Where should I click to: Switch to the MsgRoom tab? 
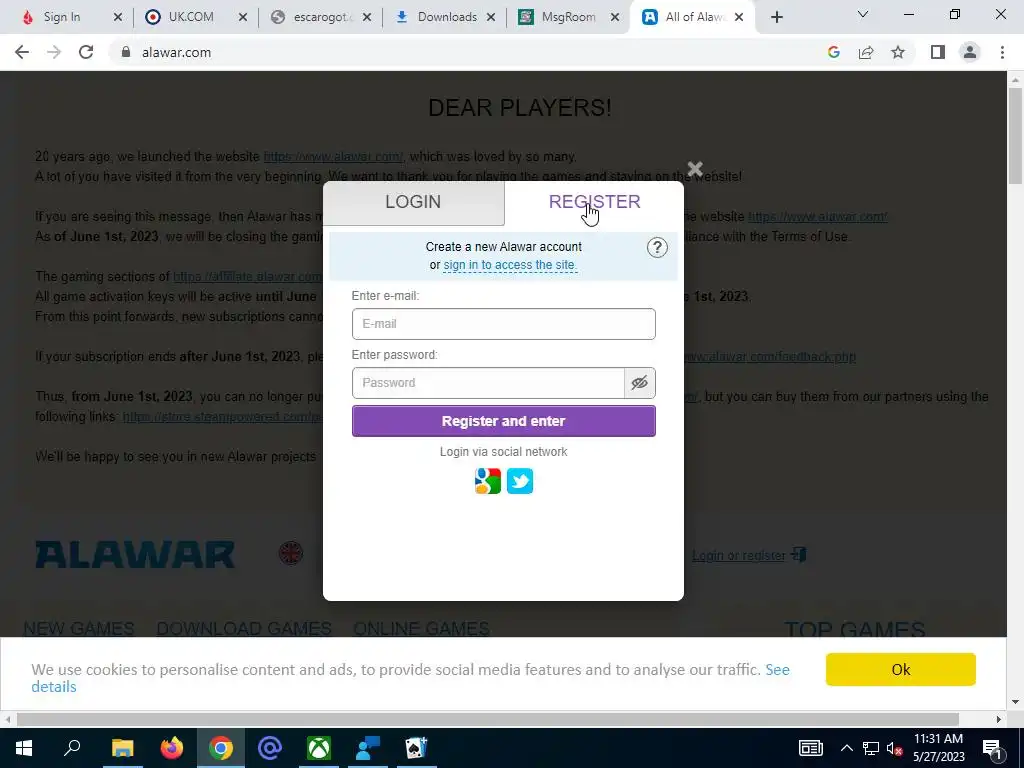pyautogui.click(x=568, y=17)
